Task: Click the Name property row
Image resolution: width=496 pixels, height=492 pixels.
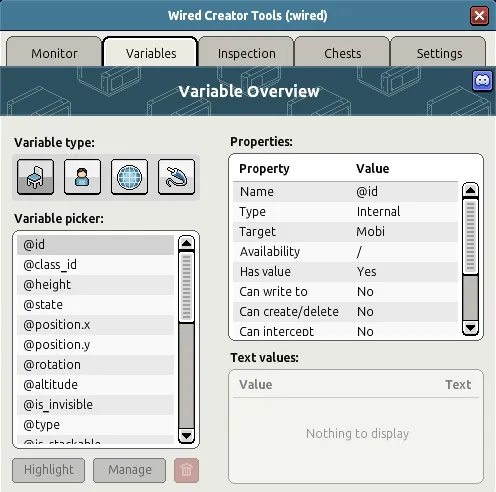Action: click(345, 192)
